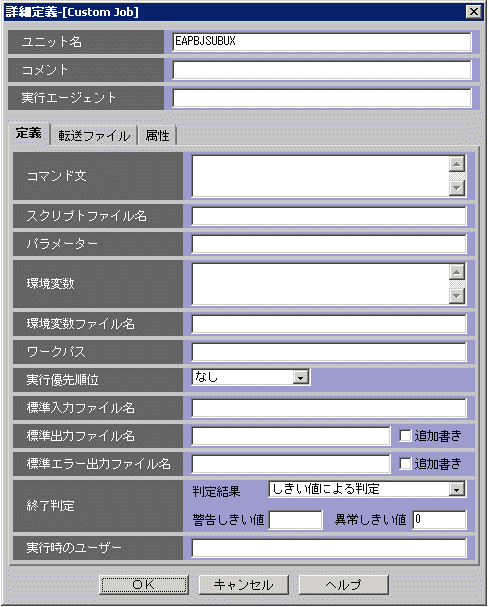Screen dimensions: 489x607
Task: Open the 判定結果 dropdown
Action: tap(367, 489)
